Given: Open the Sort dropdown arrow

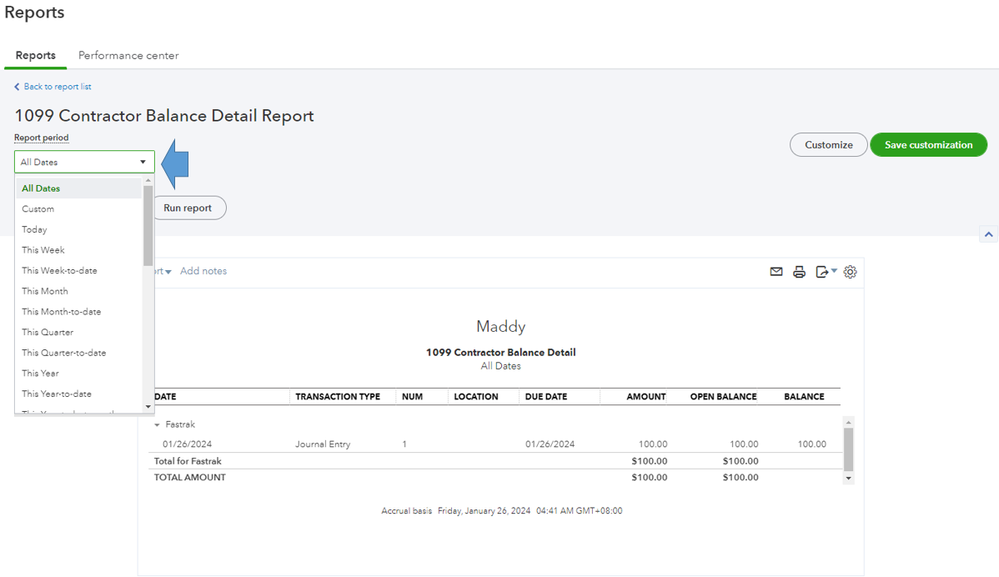Looking at the screenshot, I should (167, 272).
